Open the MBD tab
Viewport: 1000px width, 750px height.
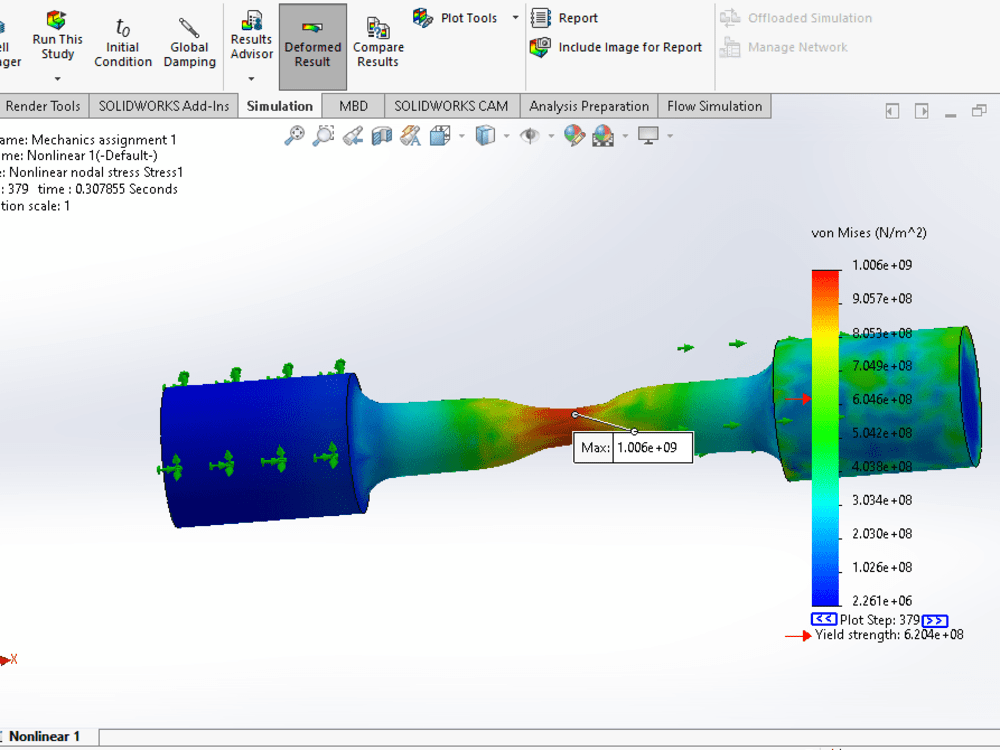[352, 105]
